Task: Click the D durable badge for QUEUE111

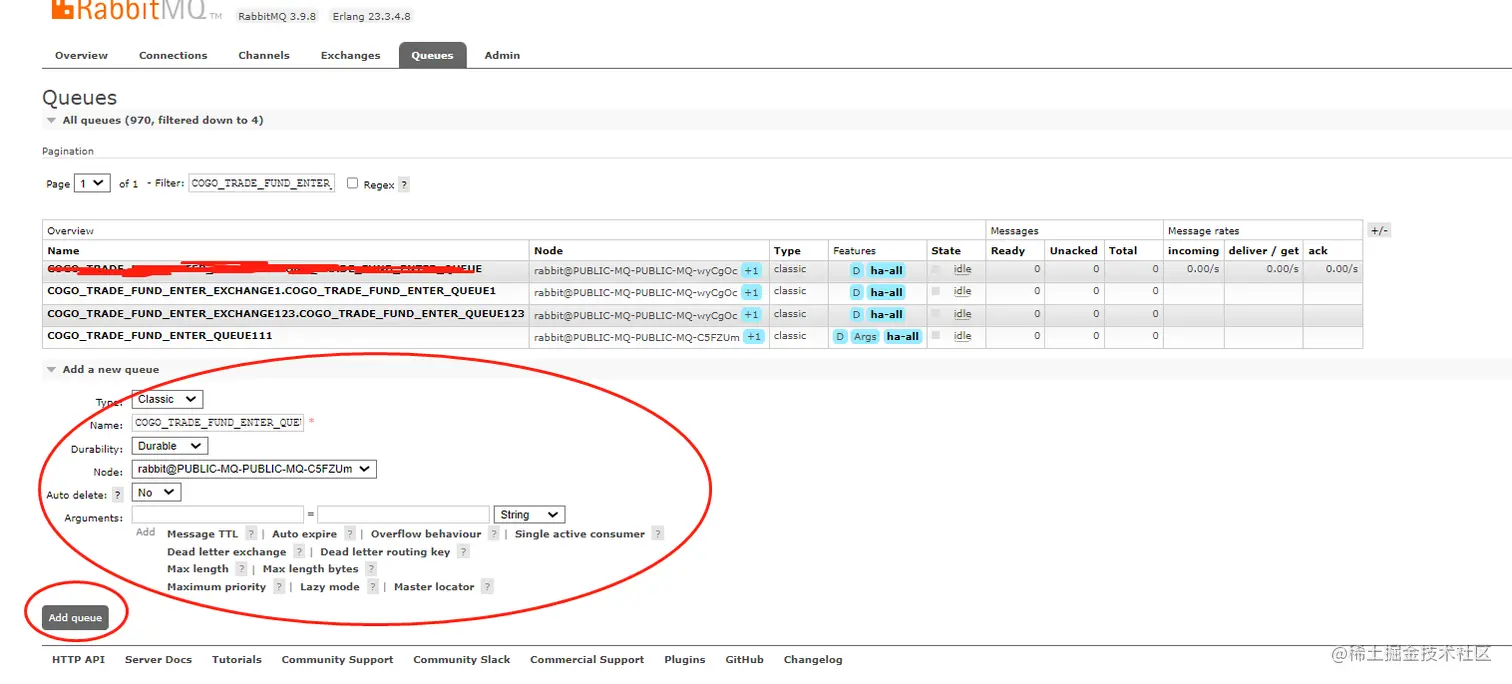Action: (x=840, y=337)
